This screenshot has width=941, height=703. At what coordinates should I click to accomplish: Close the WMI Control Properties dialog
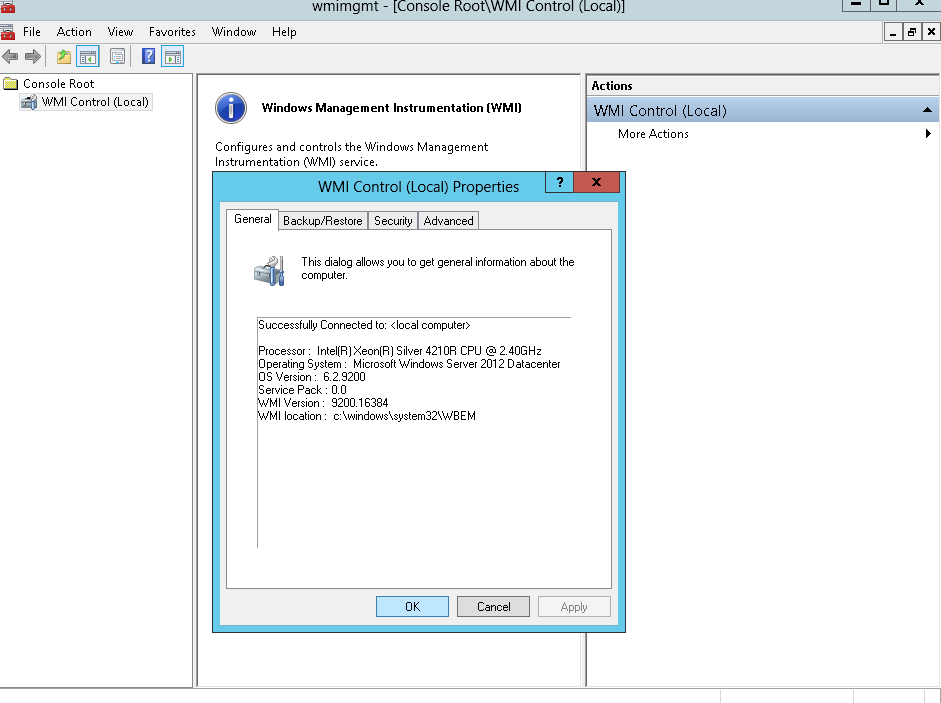(597, 183)
